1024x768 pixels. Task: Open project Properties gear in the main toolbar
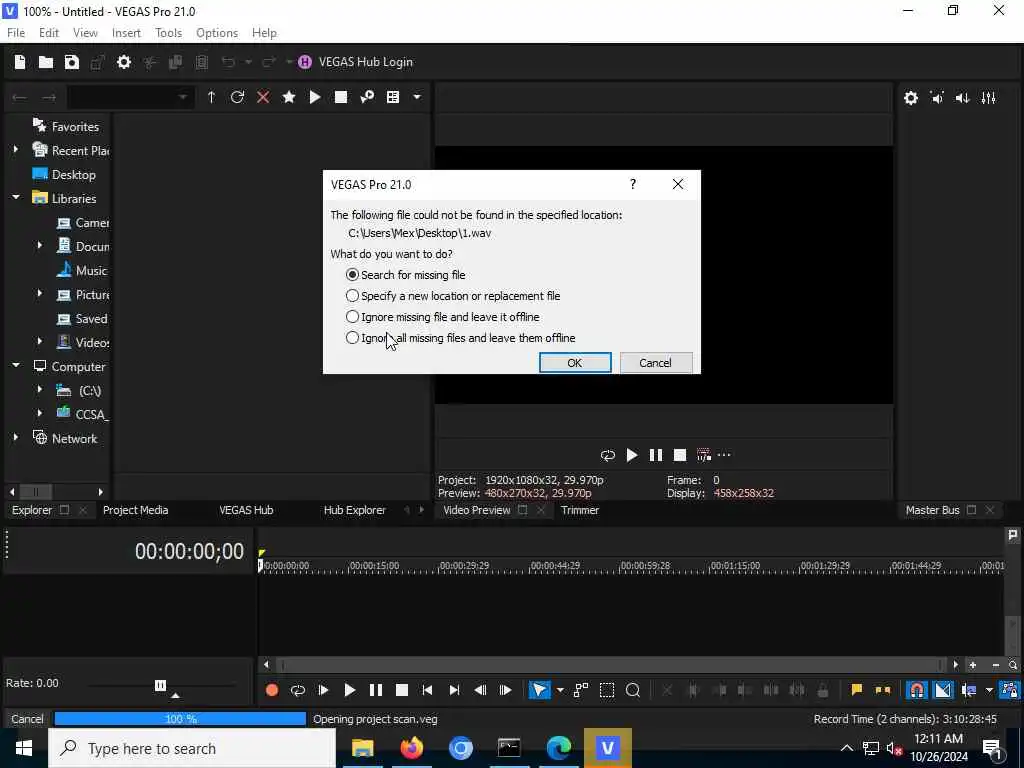[x=123, y=62]
